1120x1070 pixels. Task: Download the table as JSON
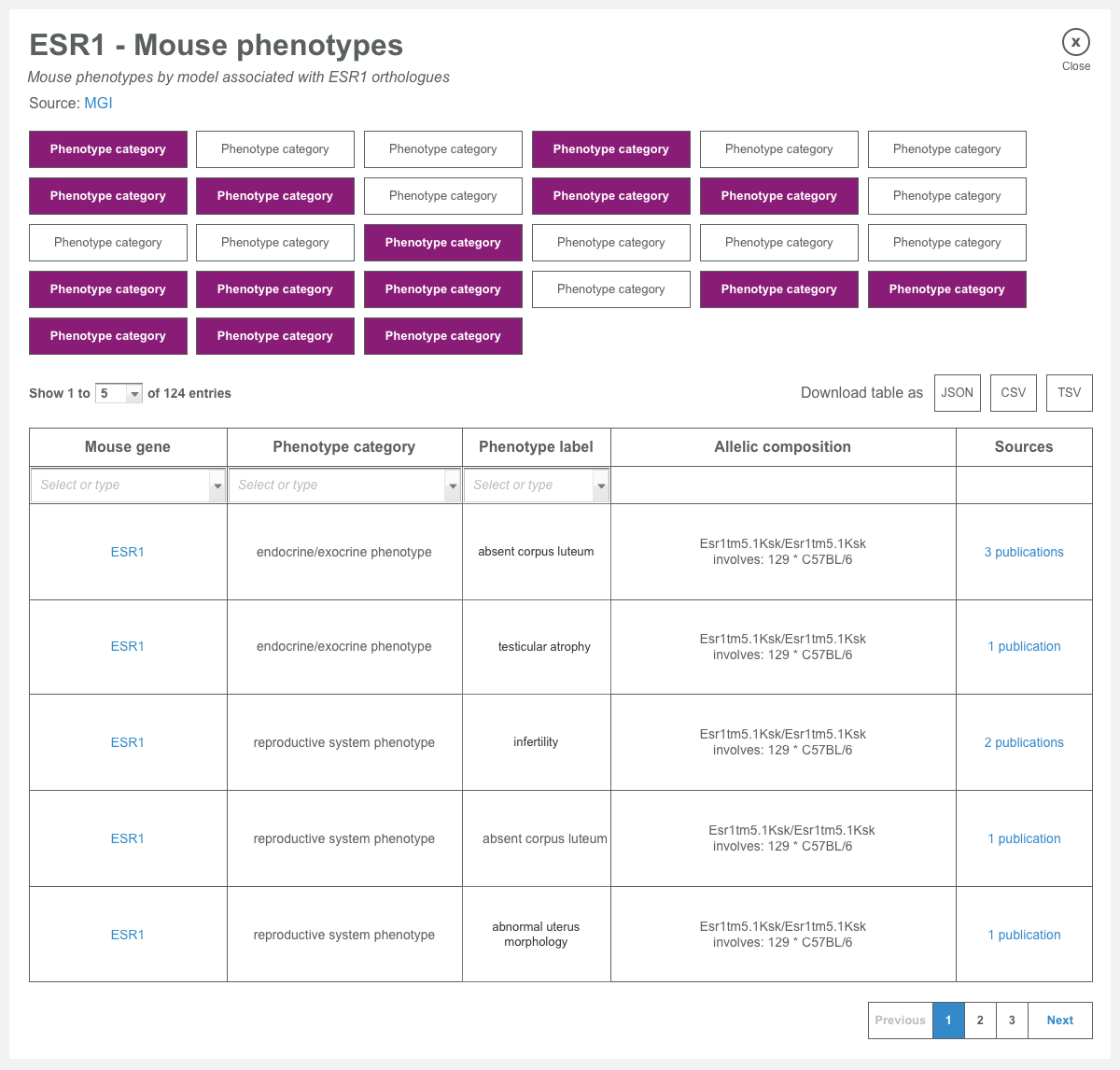point(957,393)
